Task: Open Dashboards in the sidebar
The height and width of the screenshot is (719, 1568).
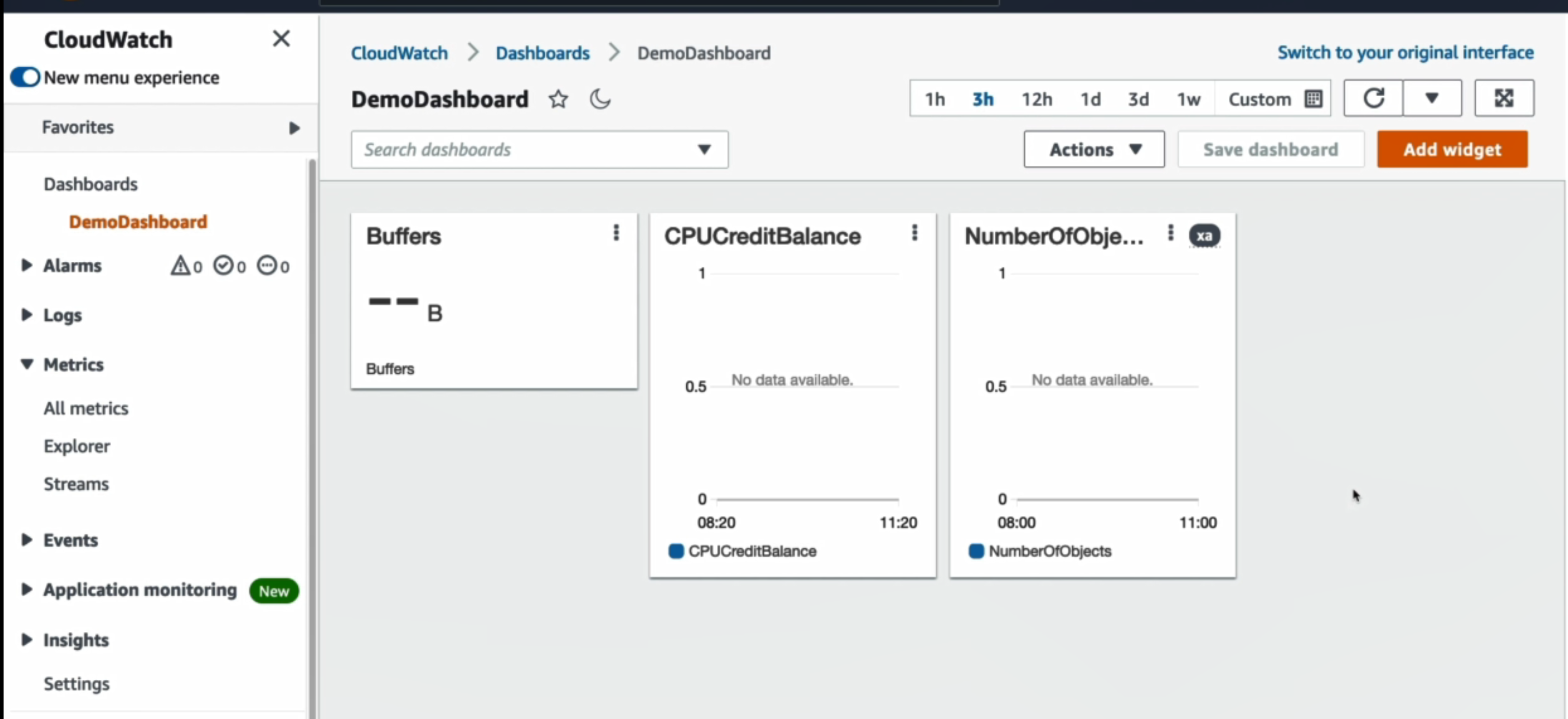Action: coord(90,184)
